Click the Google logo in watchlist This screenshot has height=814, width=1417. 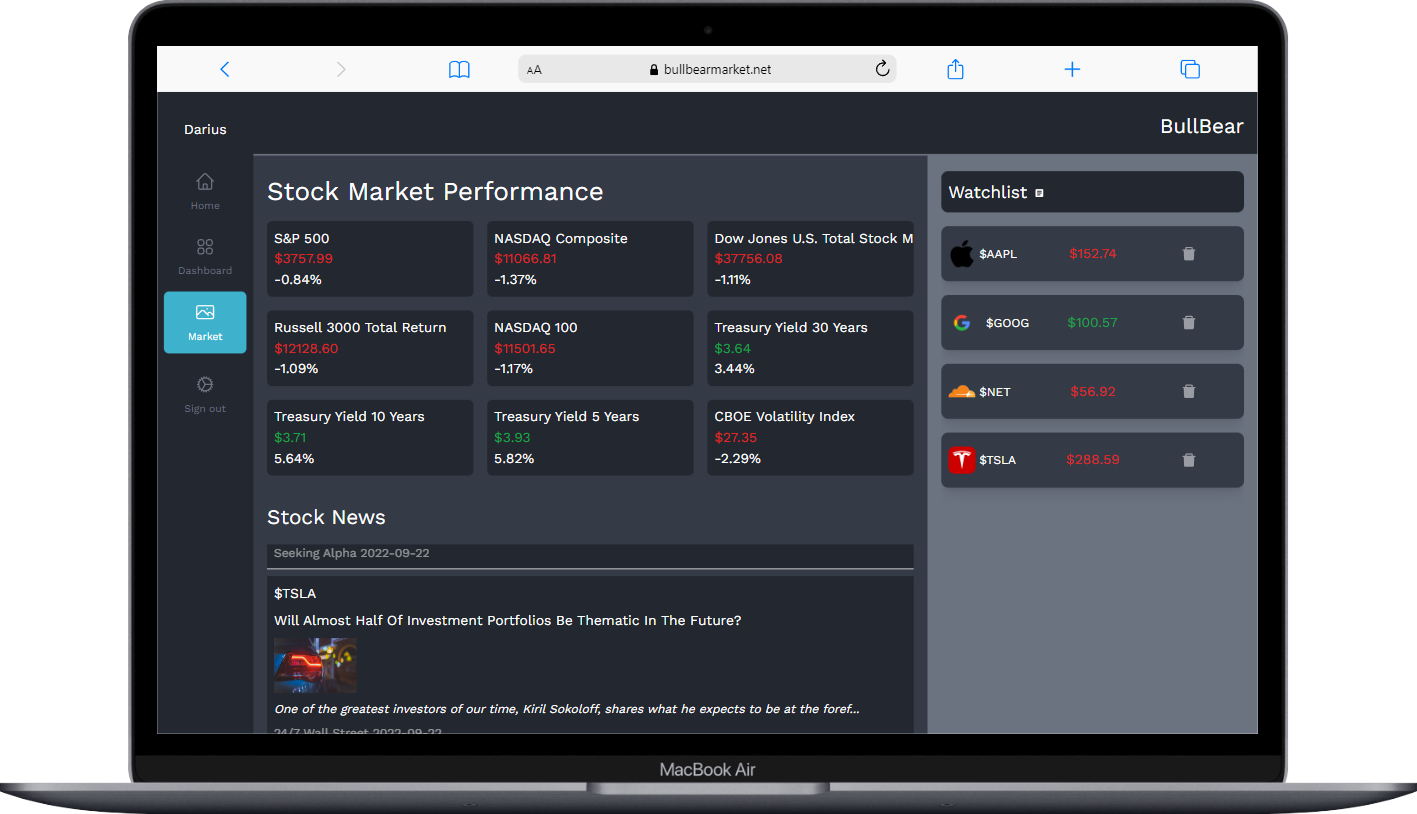click(961, 323)
